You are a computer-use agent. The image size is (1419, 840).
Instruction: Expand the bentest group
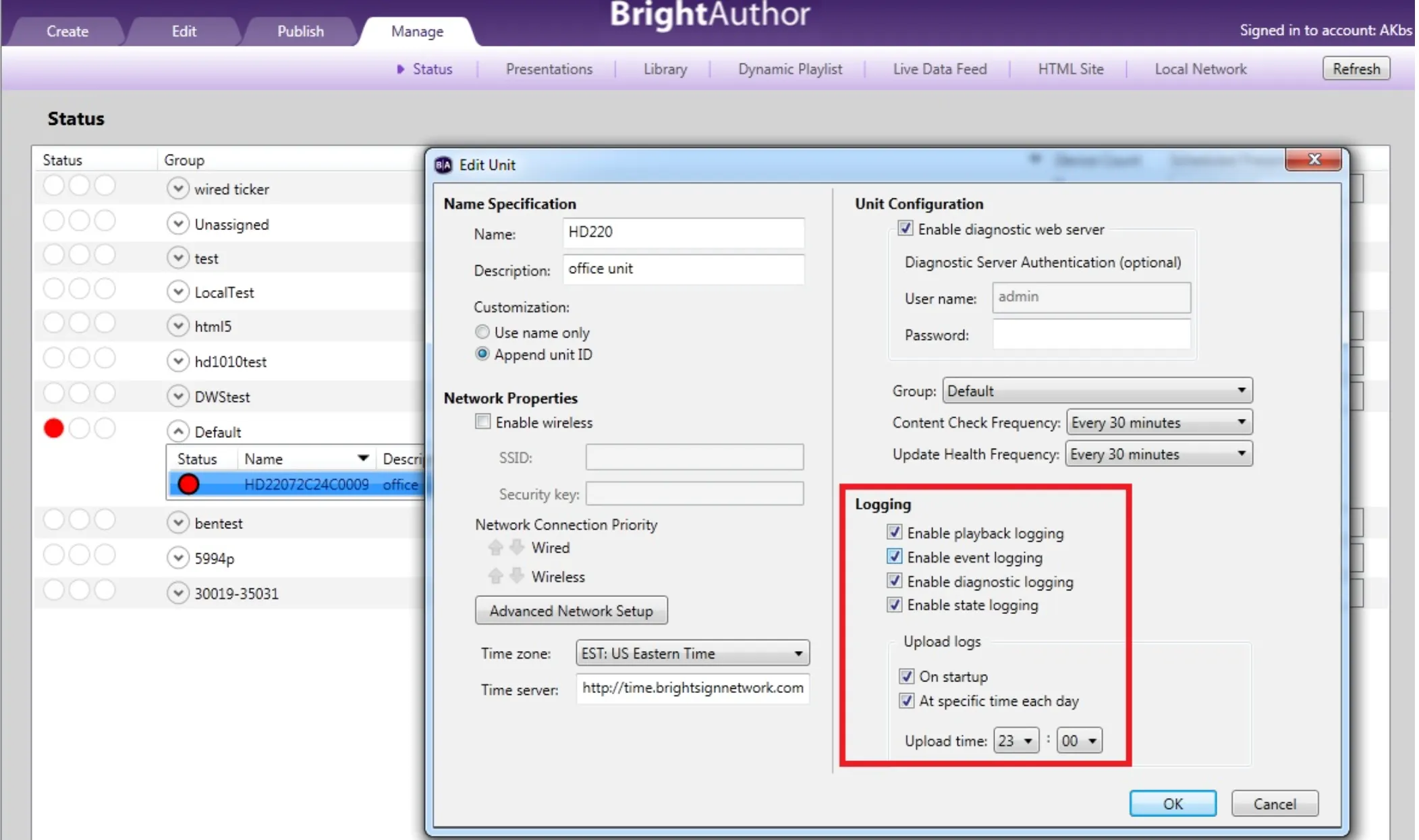(177, 522)
